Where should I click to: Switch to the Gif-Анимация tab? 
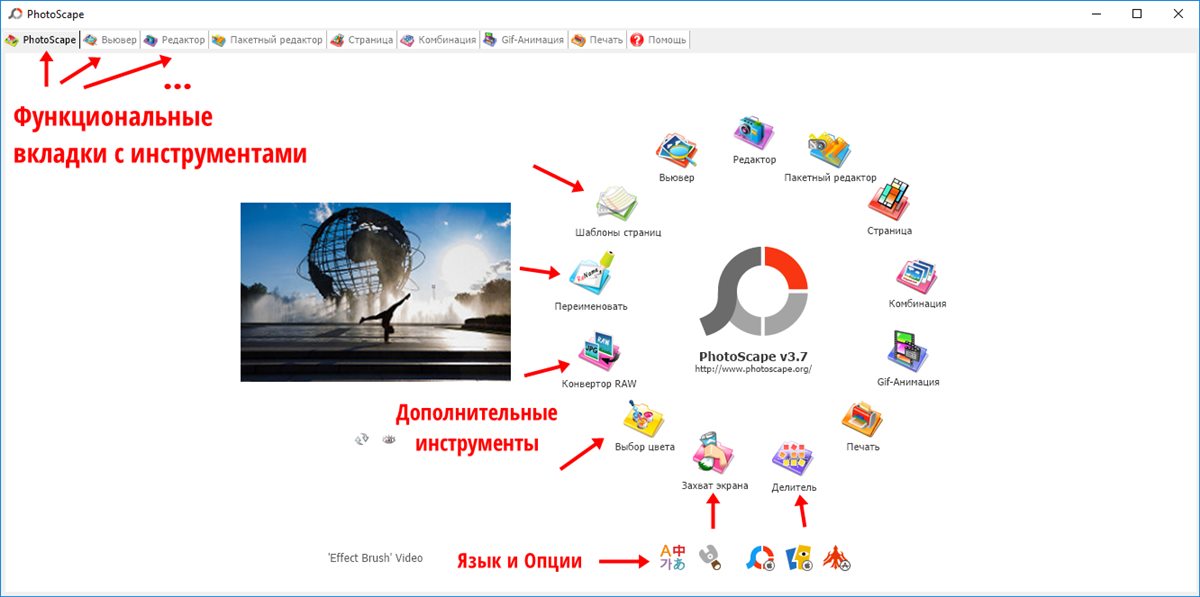click(x=524, y=40)
